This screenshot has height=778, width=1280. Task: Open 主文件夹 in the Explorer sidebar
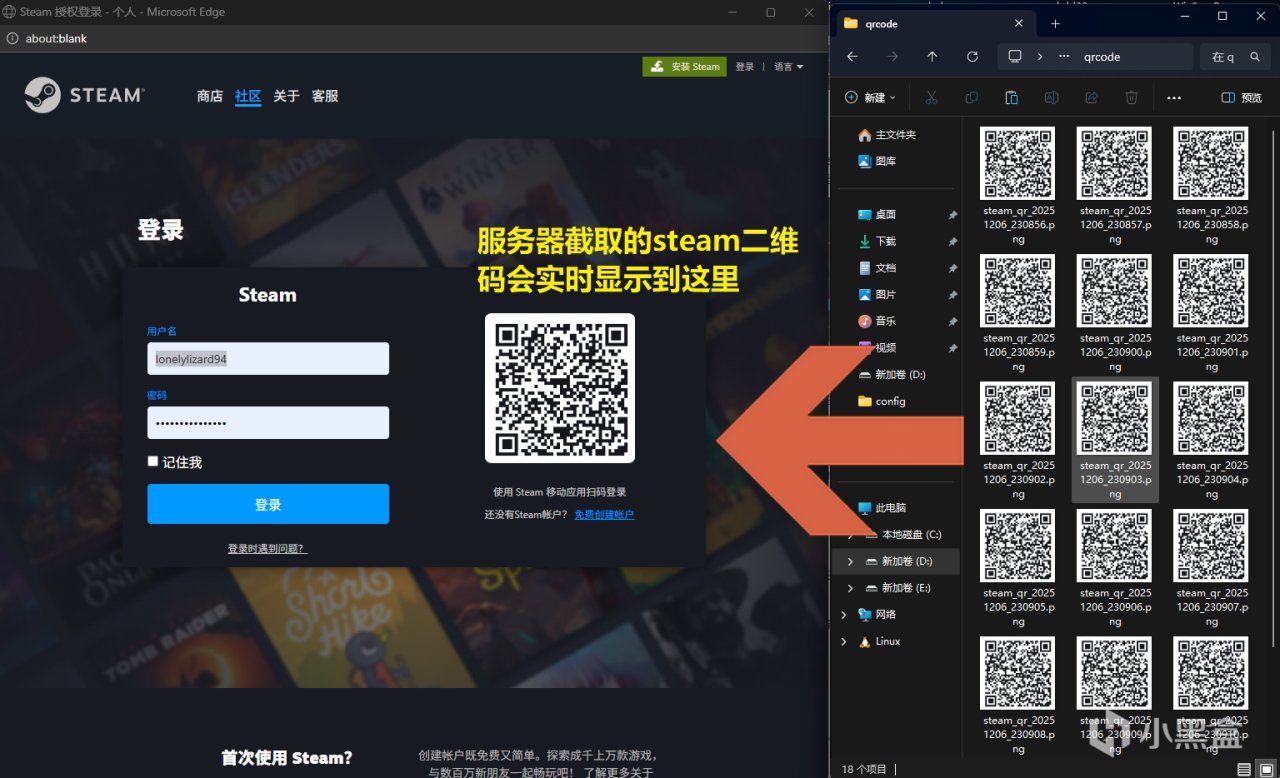(897, 135)
